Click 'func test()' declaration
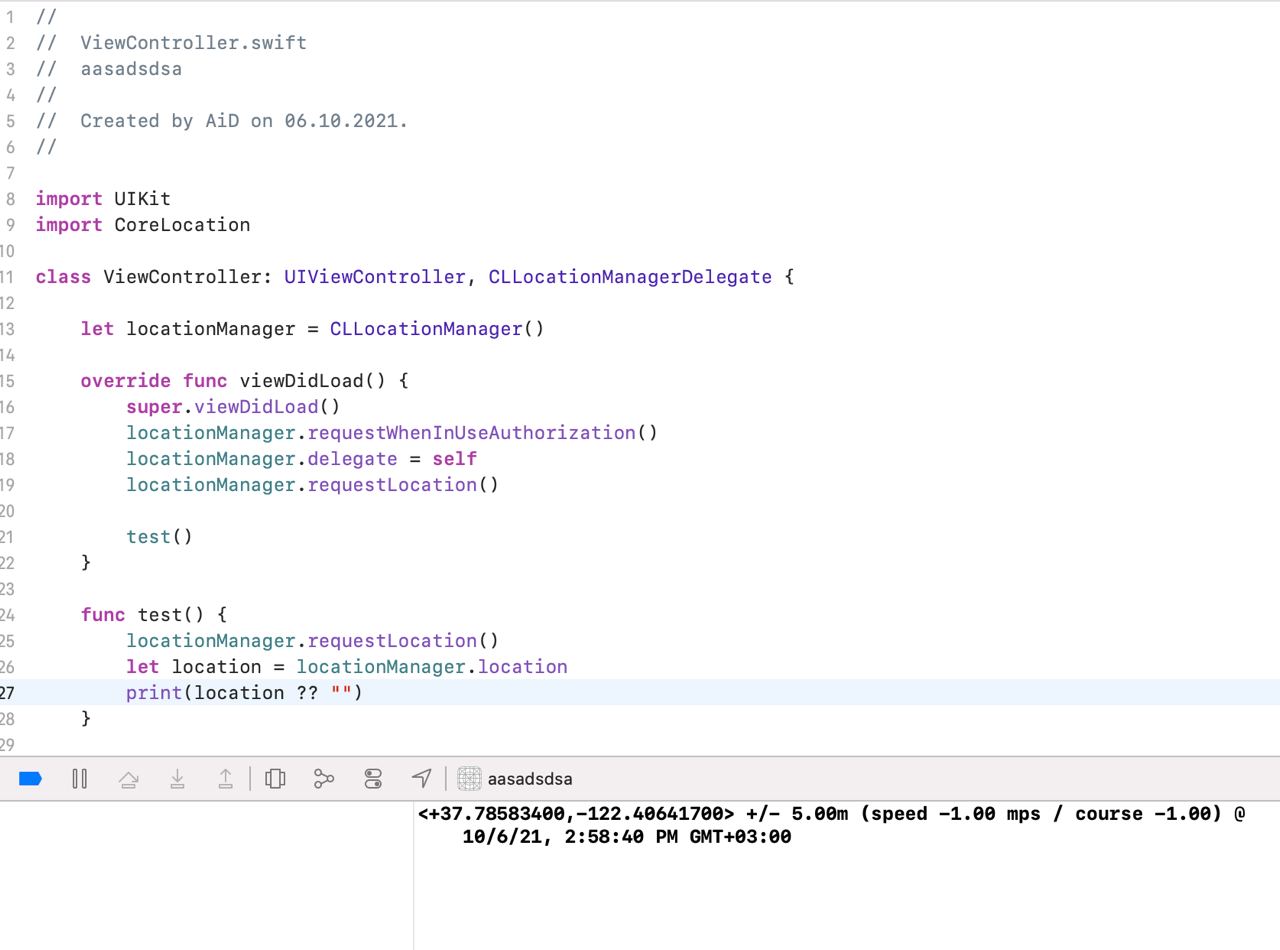The image size is (1280, 950). pos(154,615)
